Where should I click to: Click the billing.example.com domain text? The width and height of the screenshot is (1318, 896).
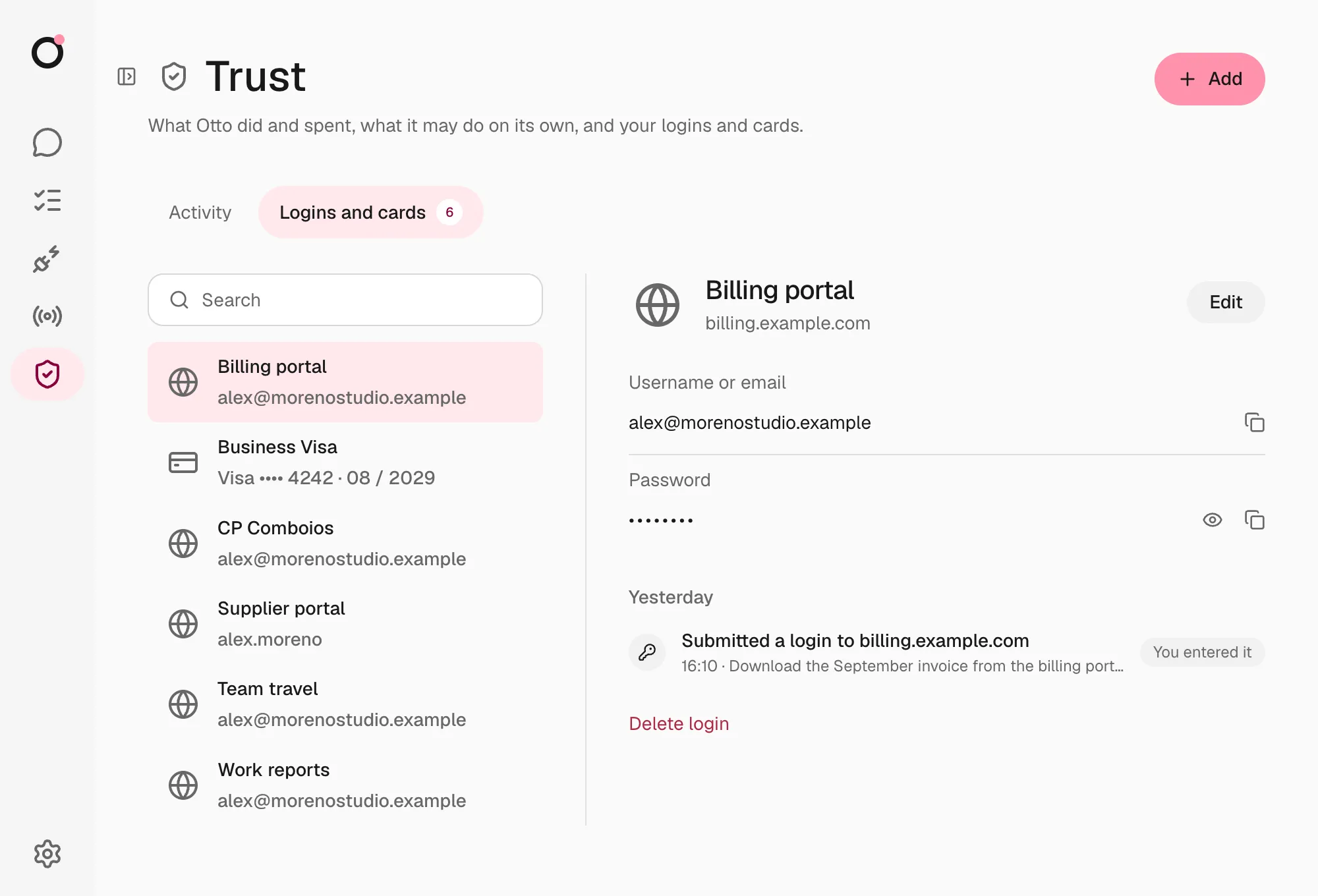[x=788, y=323]
